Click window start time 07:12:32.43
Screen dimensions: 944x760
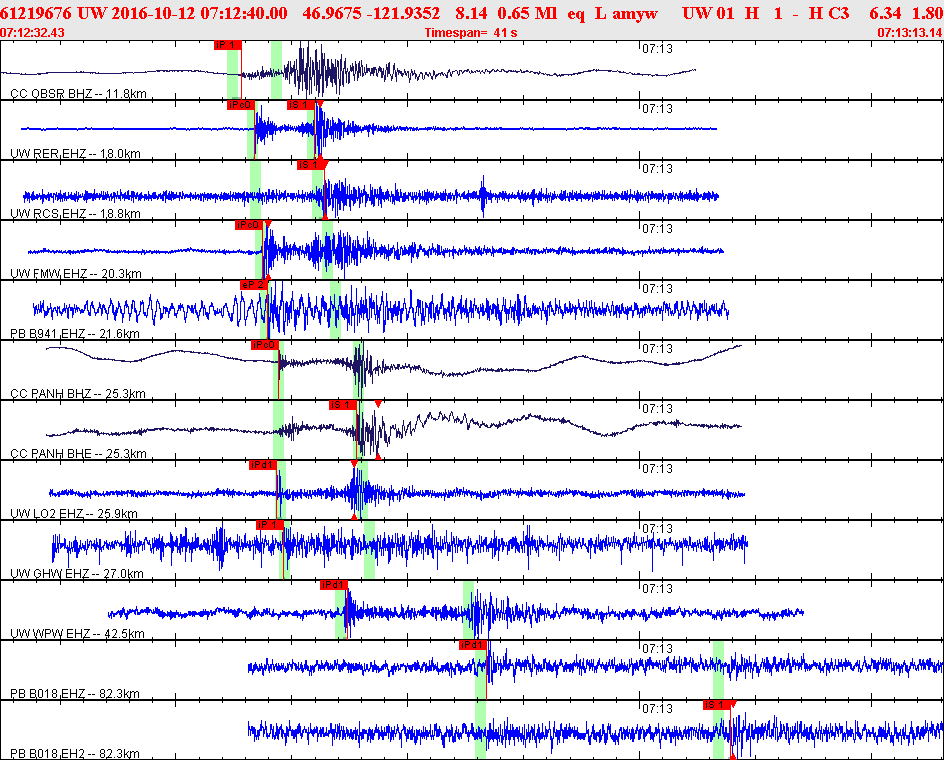(x=33, y=33)
